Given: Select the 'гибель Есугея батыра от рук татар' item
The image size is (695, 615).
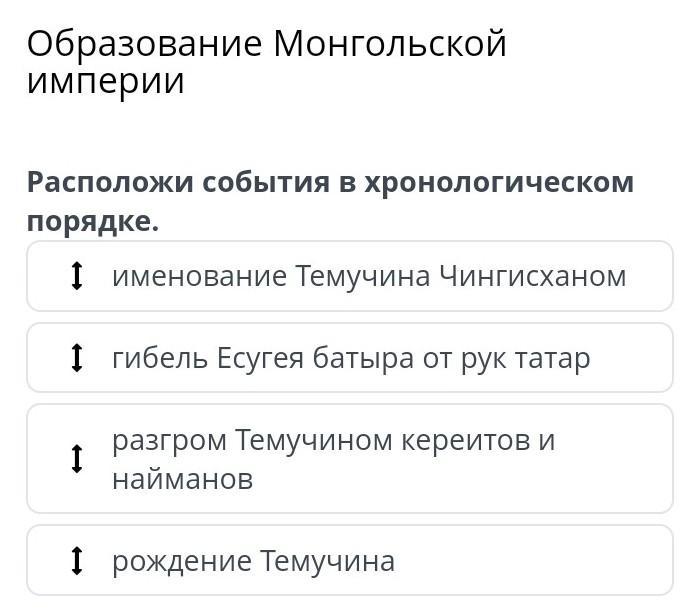Looking at the screenshot, I should tap(350, 358).
